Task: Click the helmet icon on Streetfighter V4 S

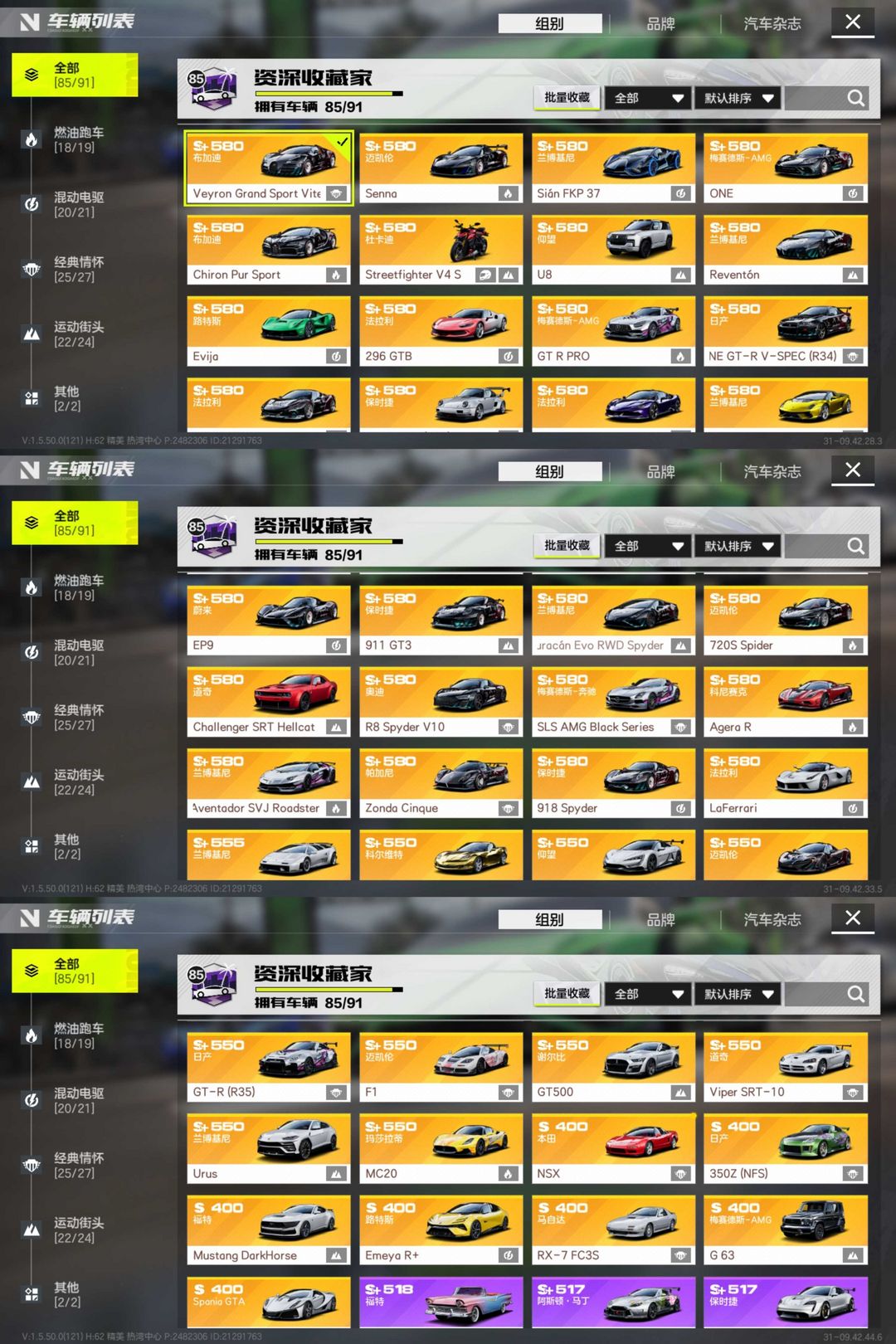Action: (486, 275)
